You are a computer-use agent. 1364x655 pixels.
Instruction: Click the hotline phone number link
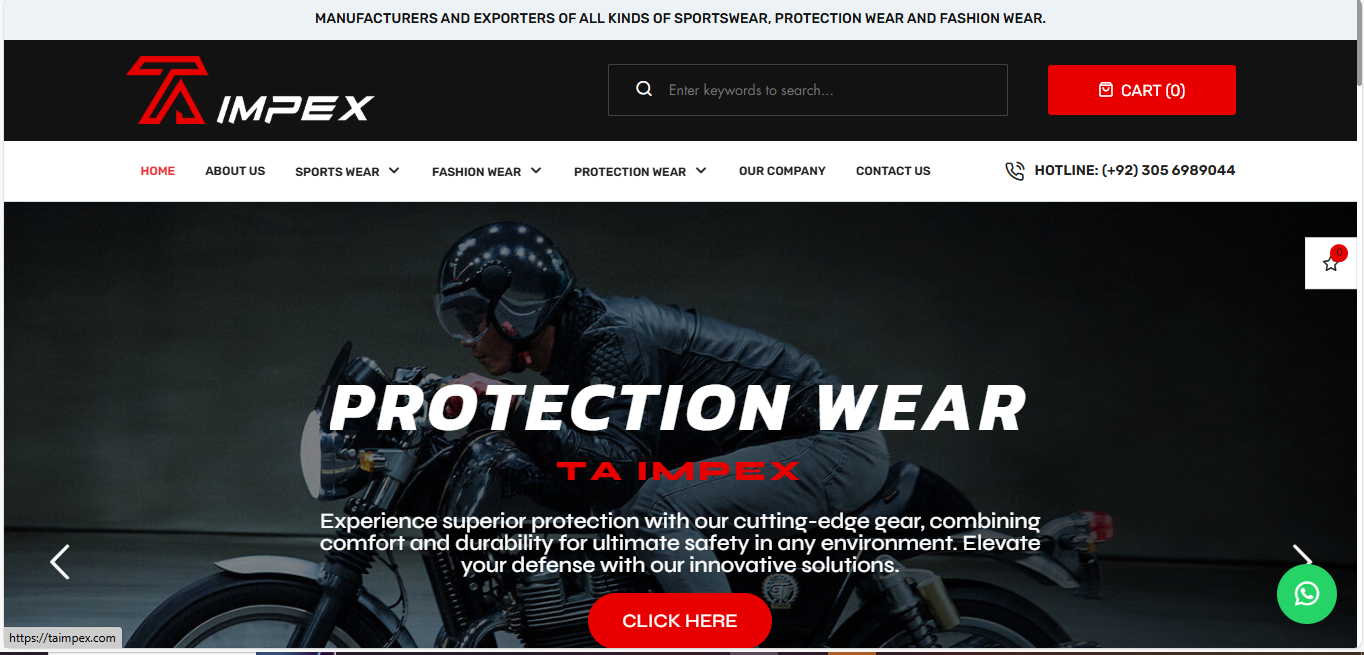point(1135,171)
